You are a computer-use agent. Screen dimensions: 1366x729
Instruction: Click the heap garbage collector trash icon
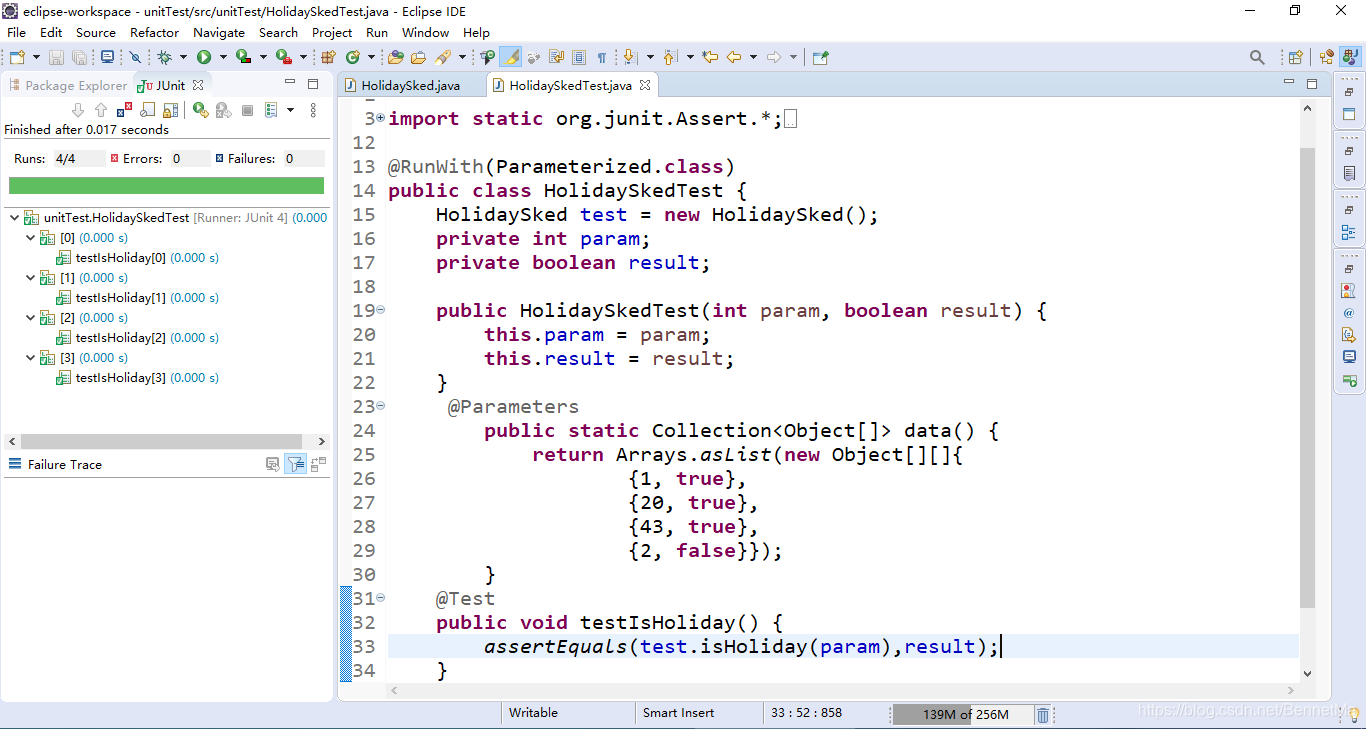pos(1043,714)
